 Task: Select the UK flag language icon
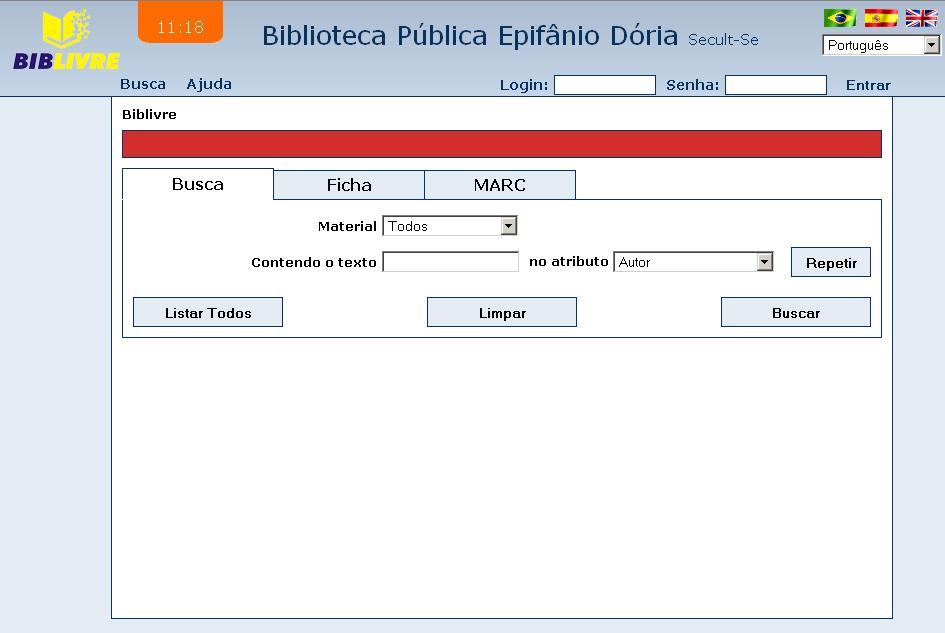pos(921,18)
